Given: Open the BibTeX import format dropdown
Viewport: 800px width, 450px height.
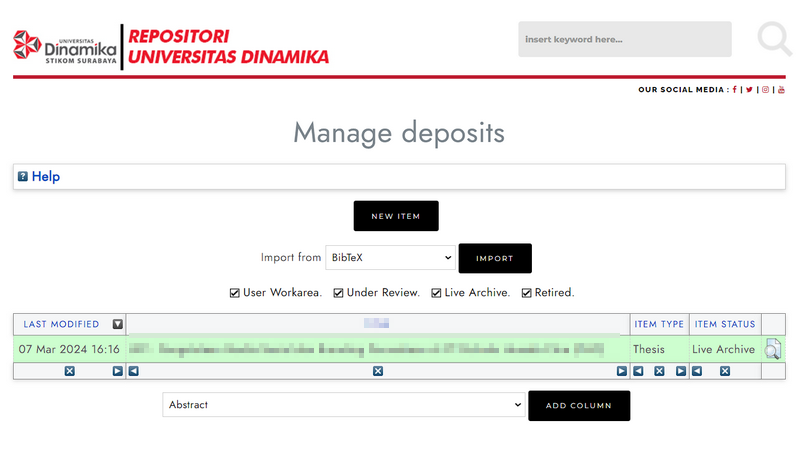Looking at the screenshot, I should click(x=390, y=258).
